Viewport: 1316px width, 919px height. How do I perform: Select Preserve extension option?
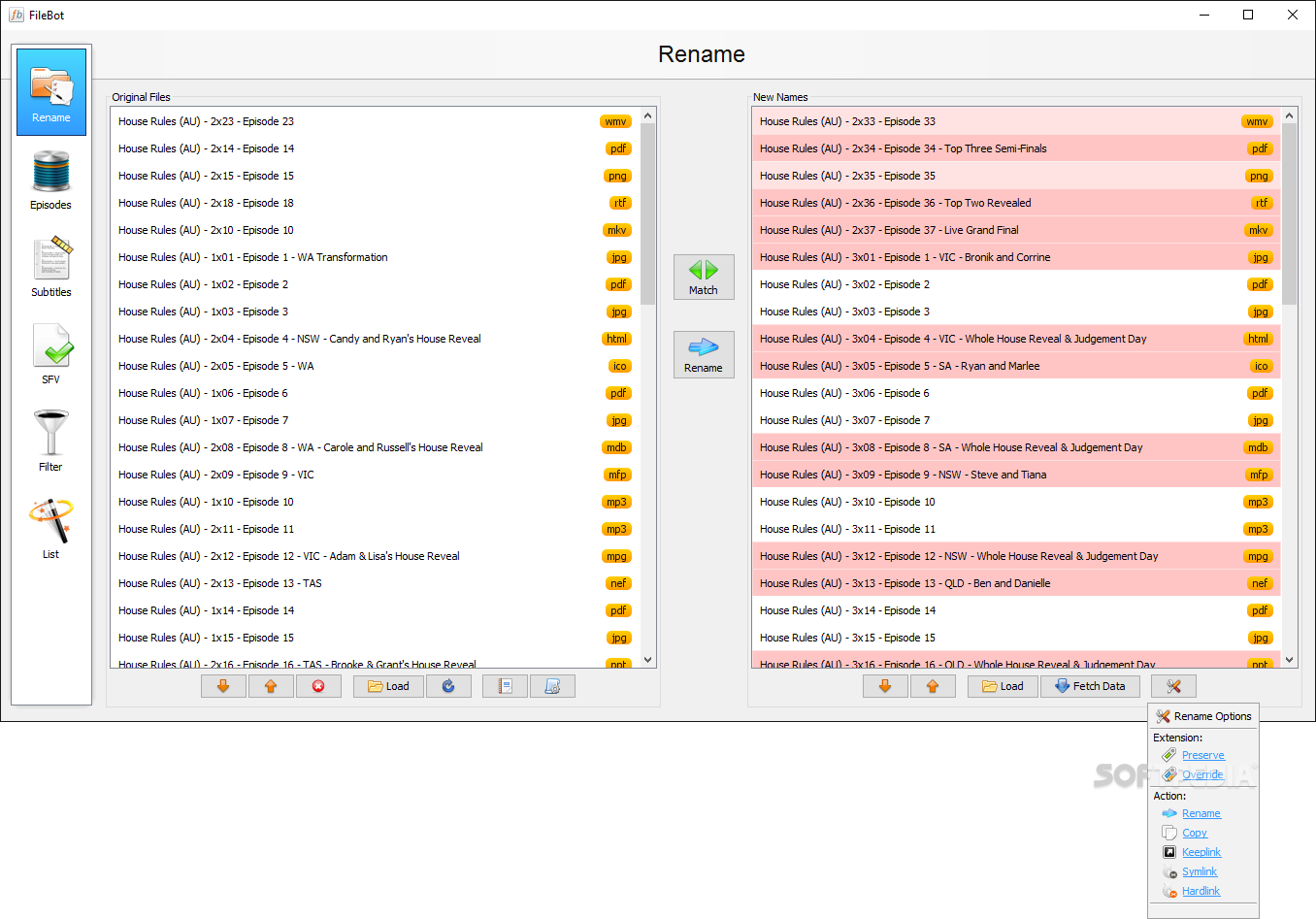pyautogui.click(x=1202, y=755)
